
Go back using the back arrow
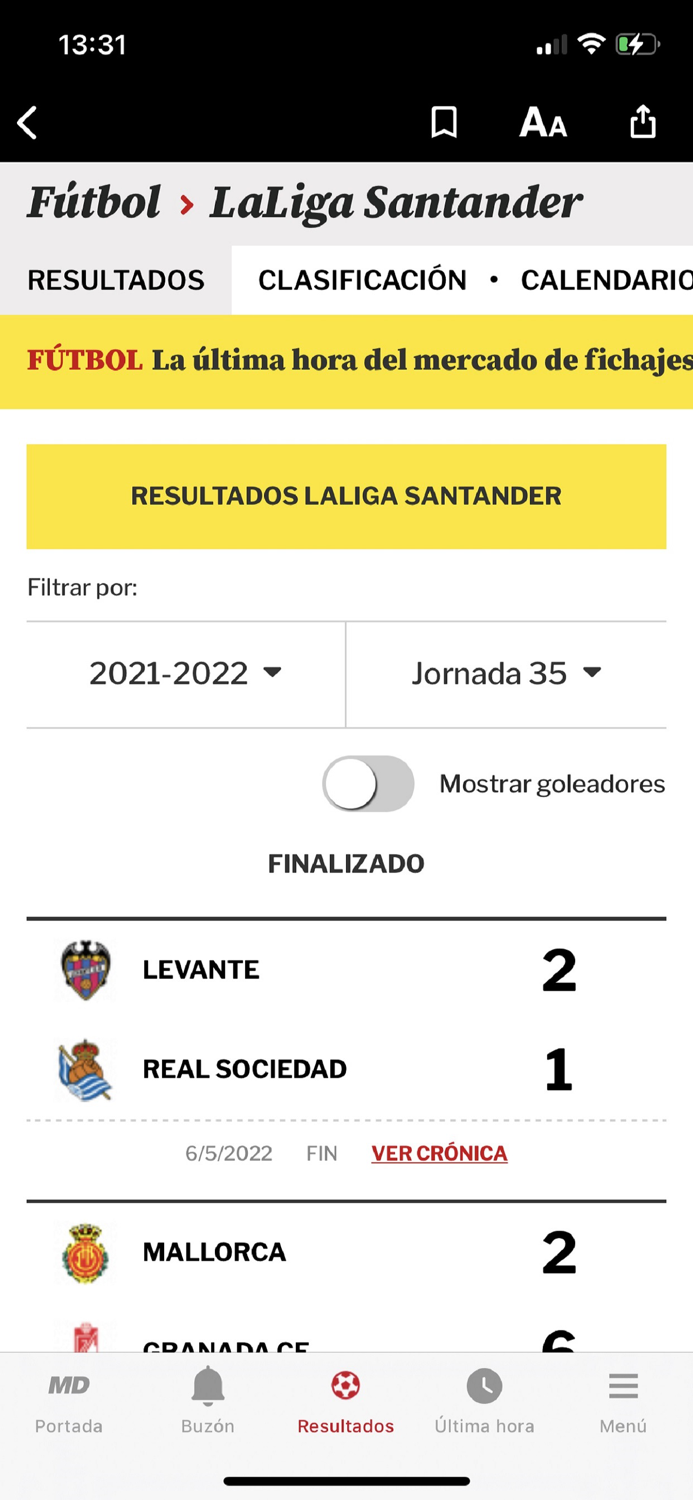[x=27, y=122]
